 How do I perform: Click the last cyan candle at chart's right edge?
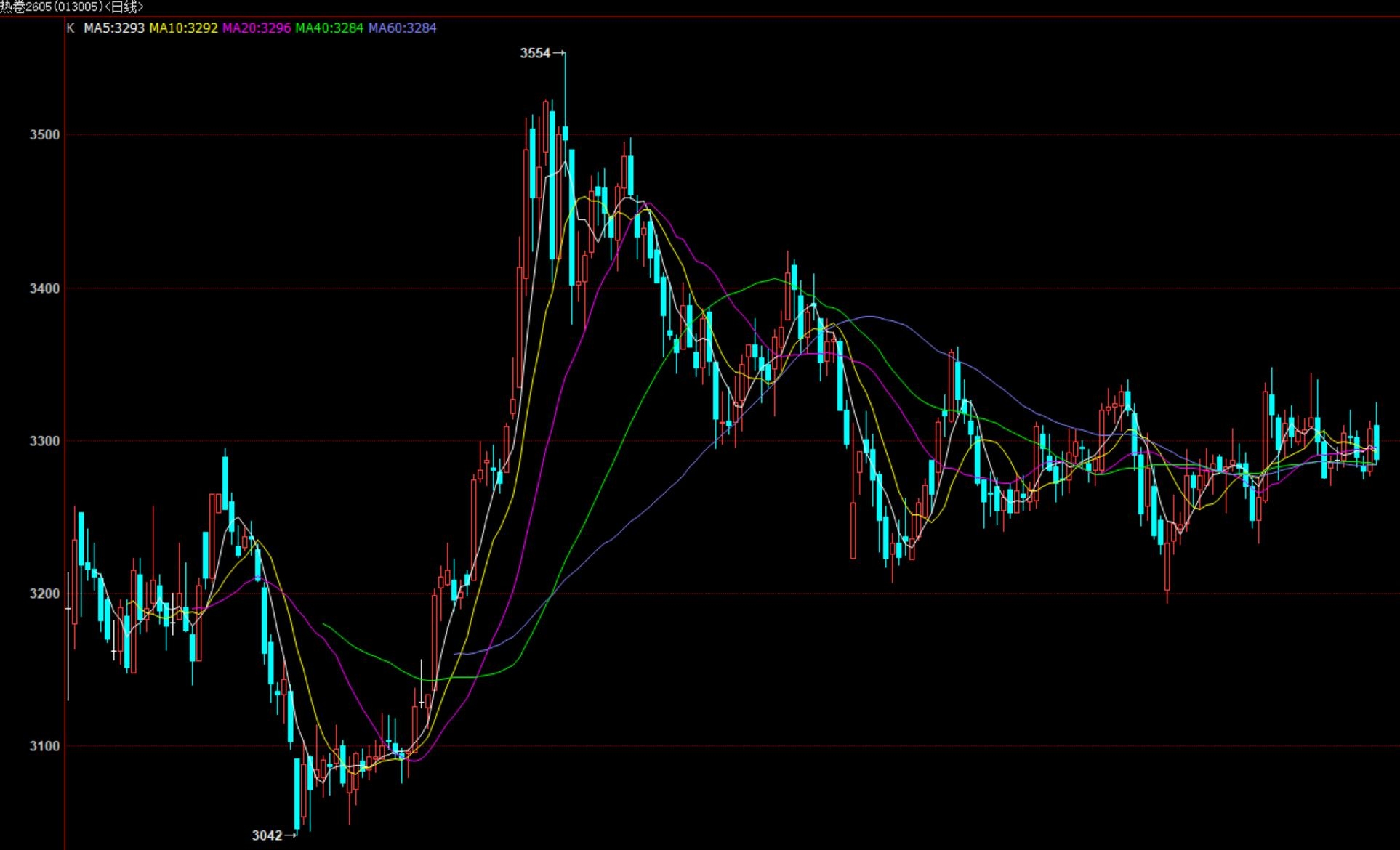click(x=1376, y=442)
